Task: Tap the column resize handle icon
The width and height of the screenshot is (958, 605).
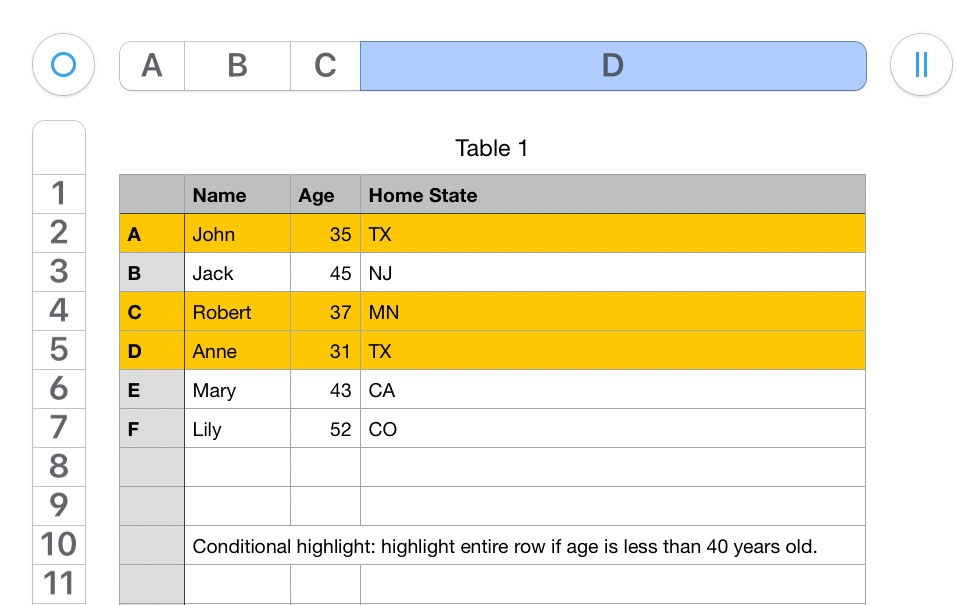Action: [920, 66]
